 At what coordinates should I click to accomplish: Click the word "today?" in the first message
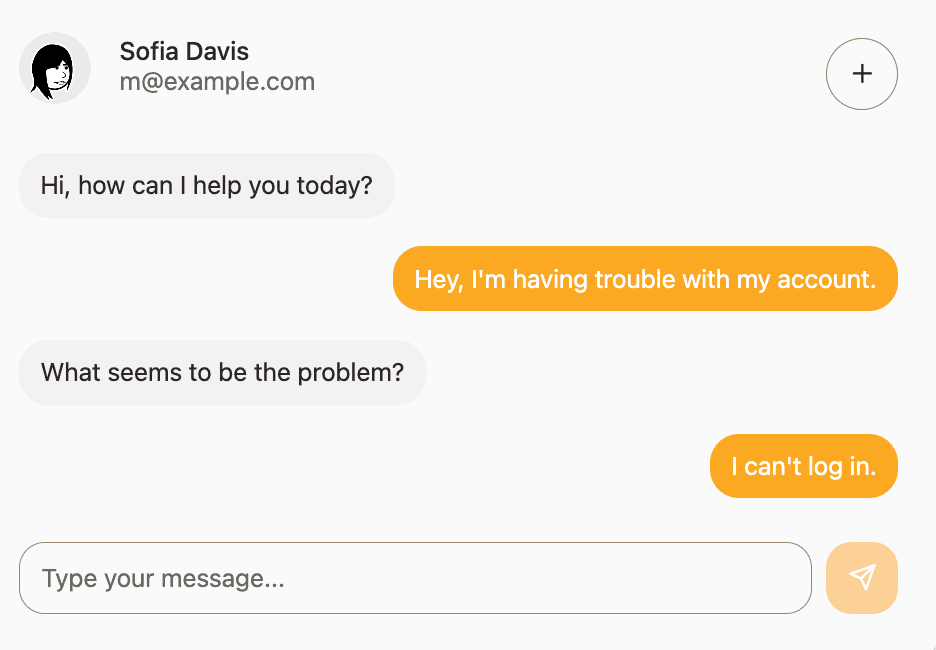coord(335,185)
